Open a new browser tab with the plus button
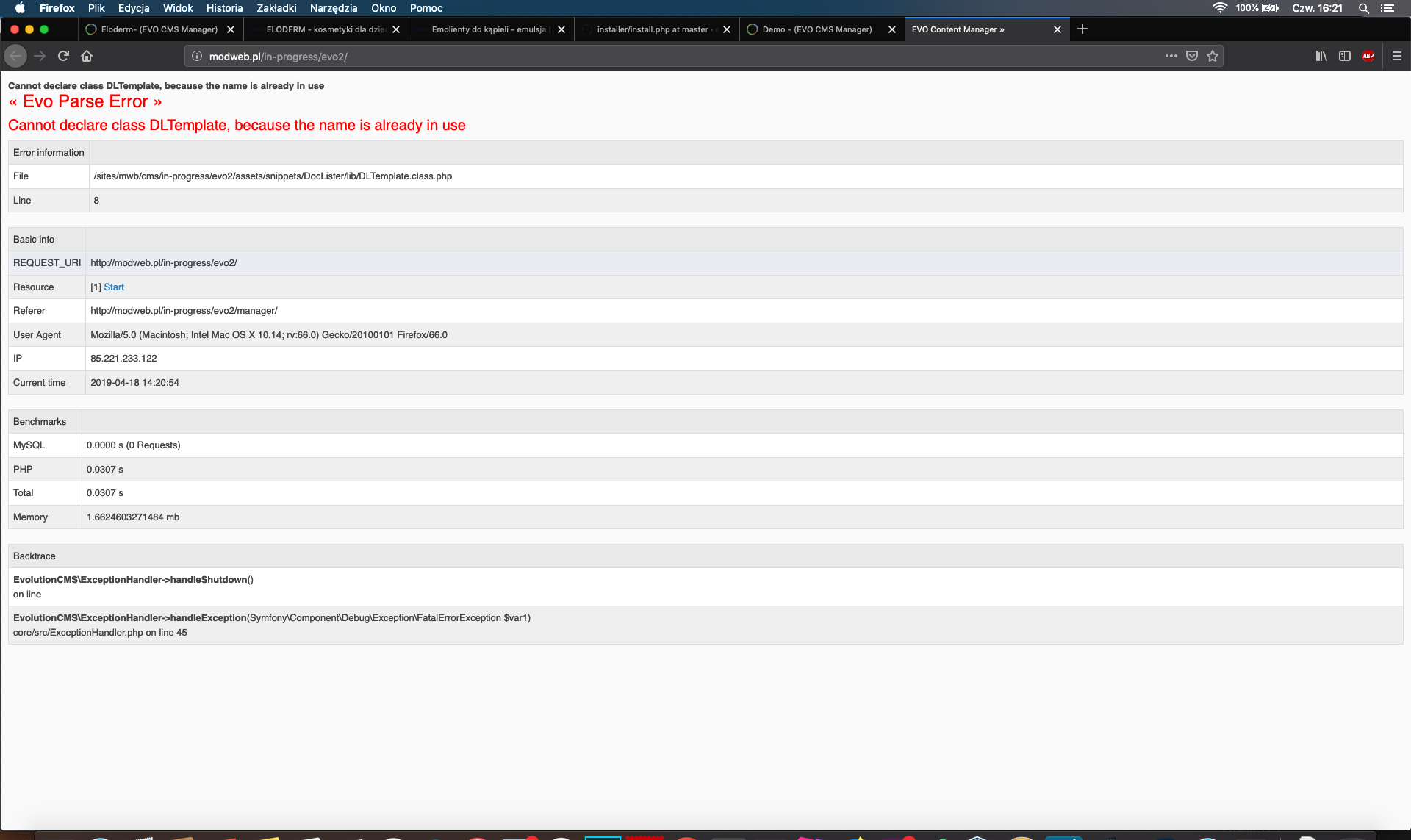Image resolution: width=1411 pixels, height=840 pixels. coord(1081,29)
